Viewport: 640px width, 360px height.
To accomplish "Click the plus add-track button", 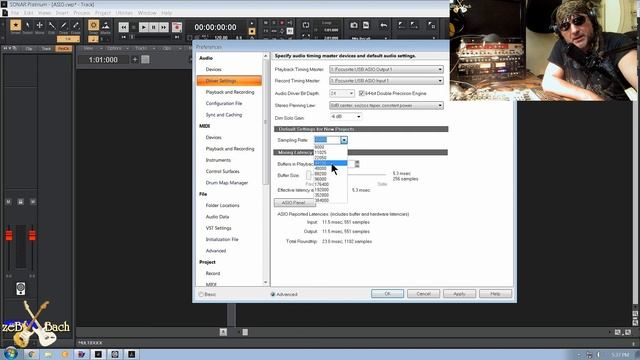I will coord(135,60).
